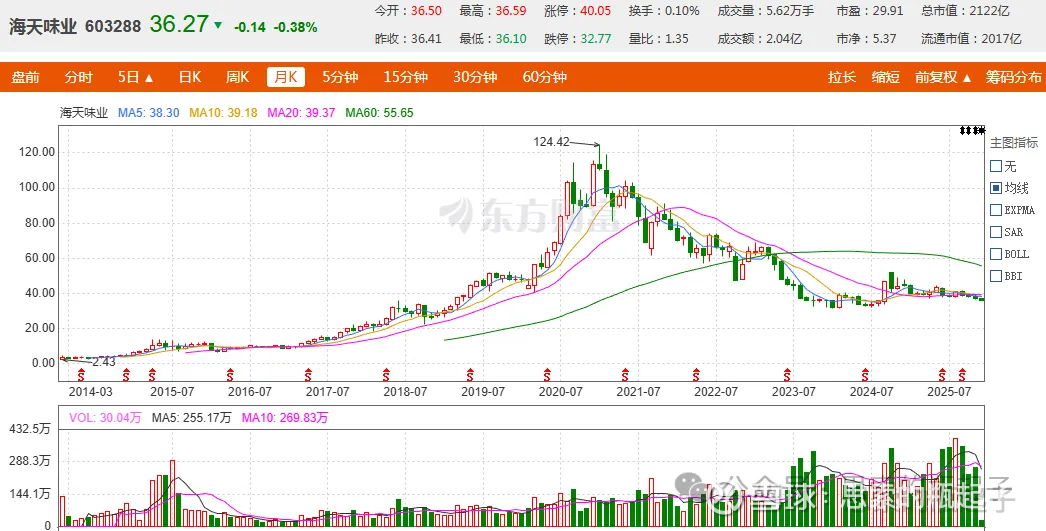The width and height of the screenshot is (1046, 531).
Task: Click the 主图指标 panel heading
Action: click(x=1014, y=143)
